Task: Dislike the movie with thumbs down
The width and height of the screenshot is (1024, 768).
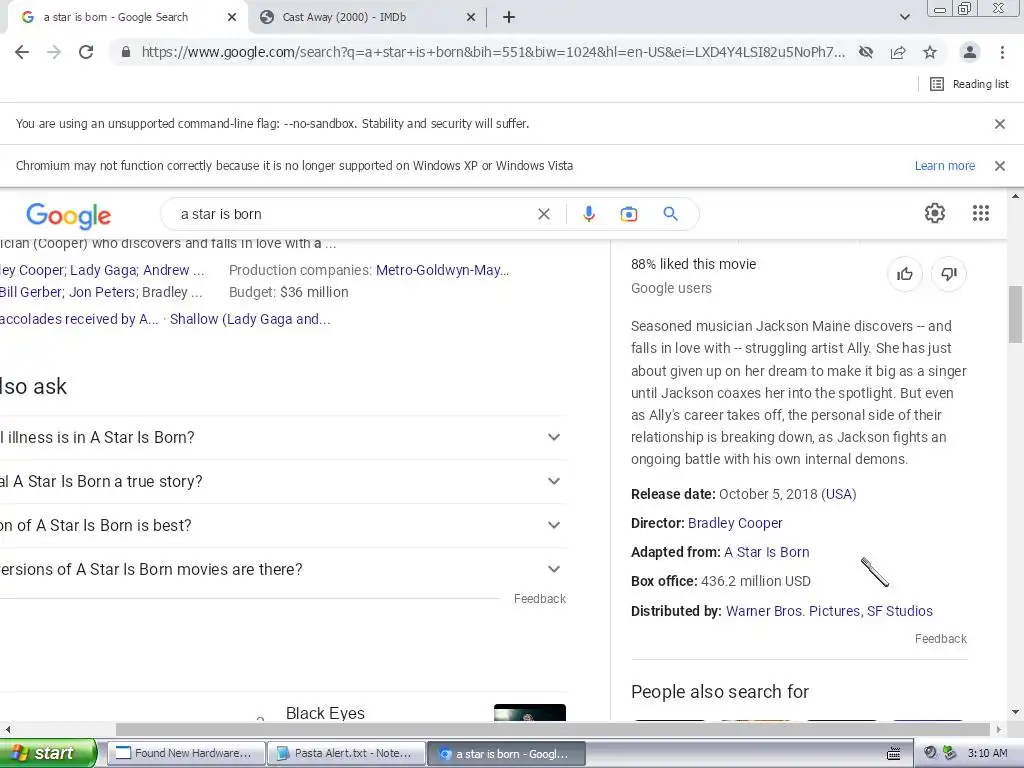Action: 949,274
